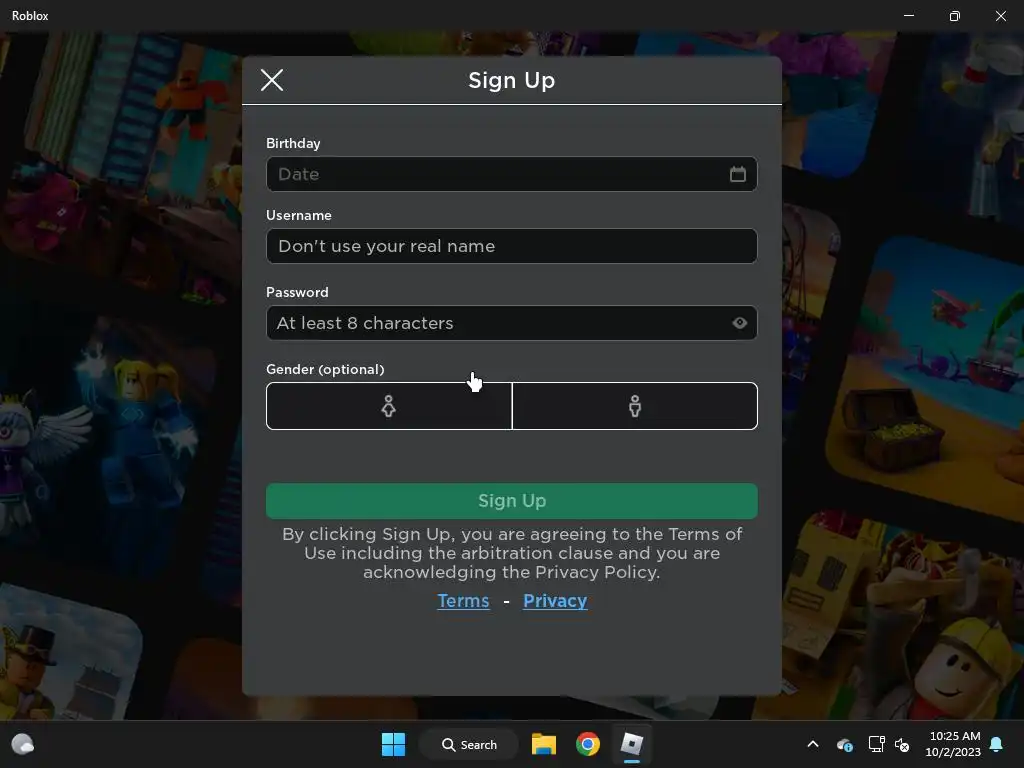Select the female gender option

[389, 406]
